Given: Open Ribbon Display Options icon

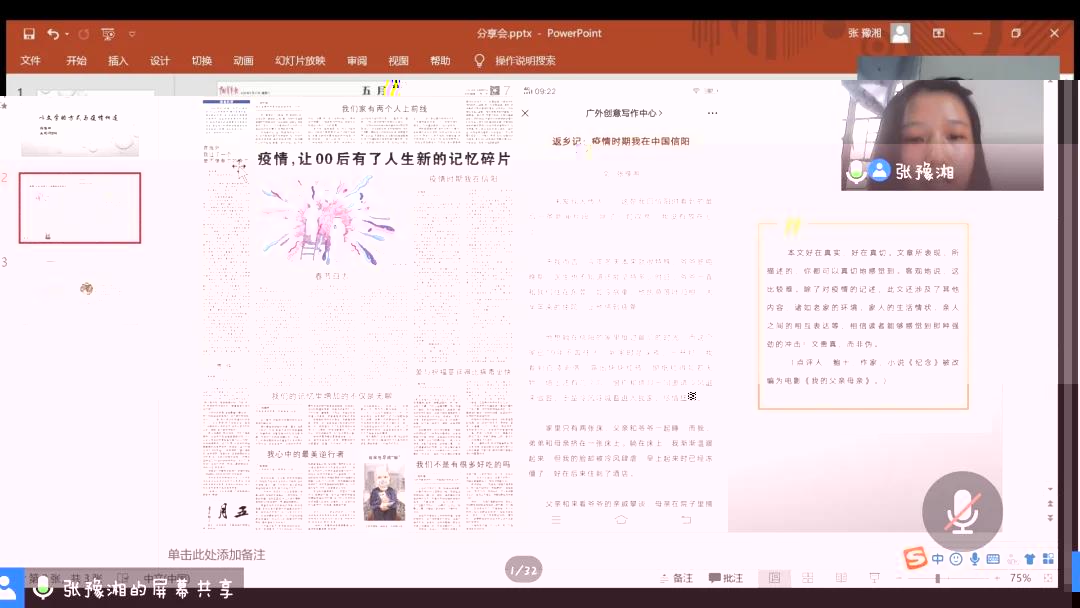Looking at the screenshot, I should pos(938,33).
